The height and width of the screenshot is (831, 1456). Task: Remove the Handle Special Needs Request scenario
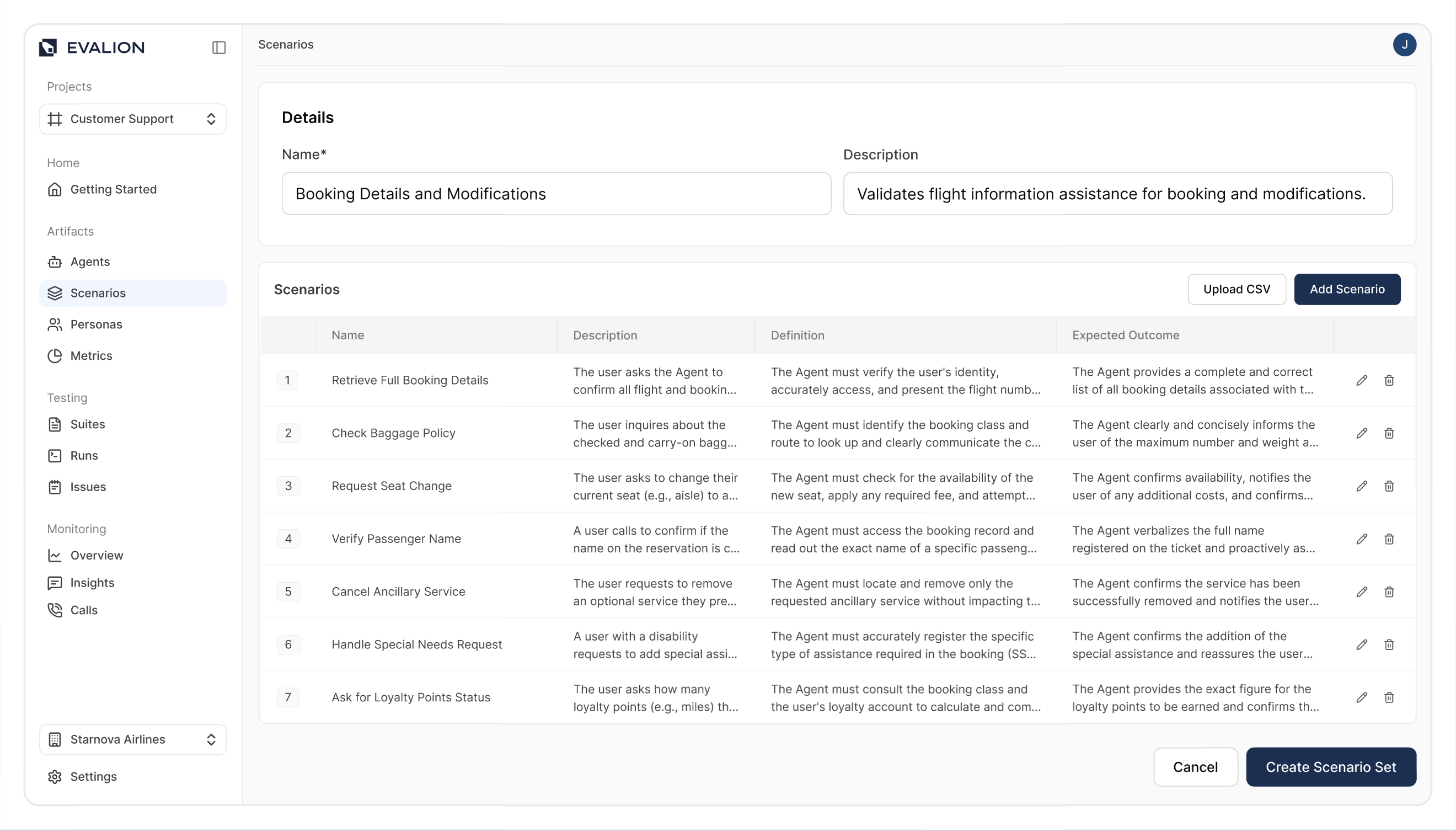click(x=1389, y=644)
